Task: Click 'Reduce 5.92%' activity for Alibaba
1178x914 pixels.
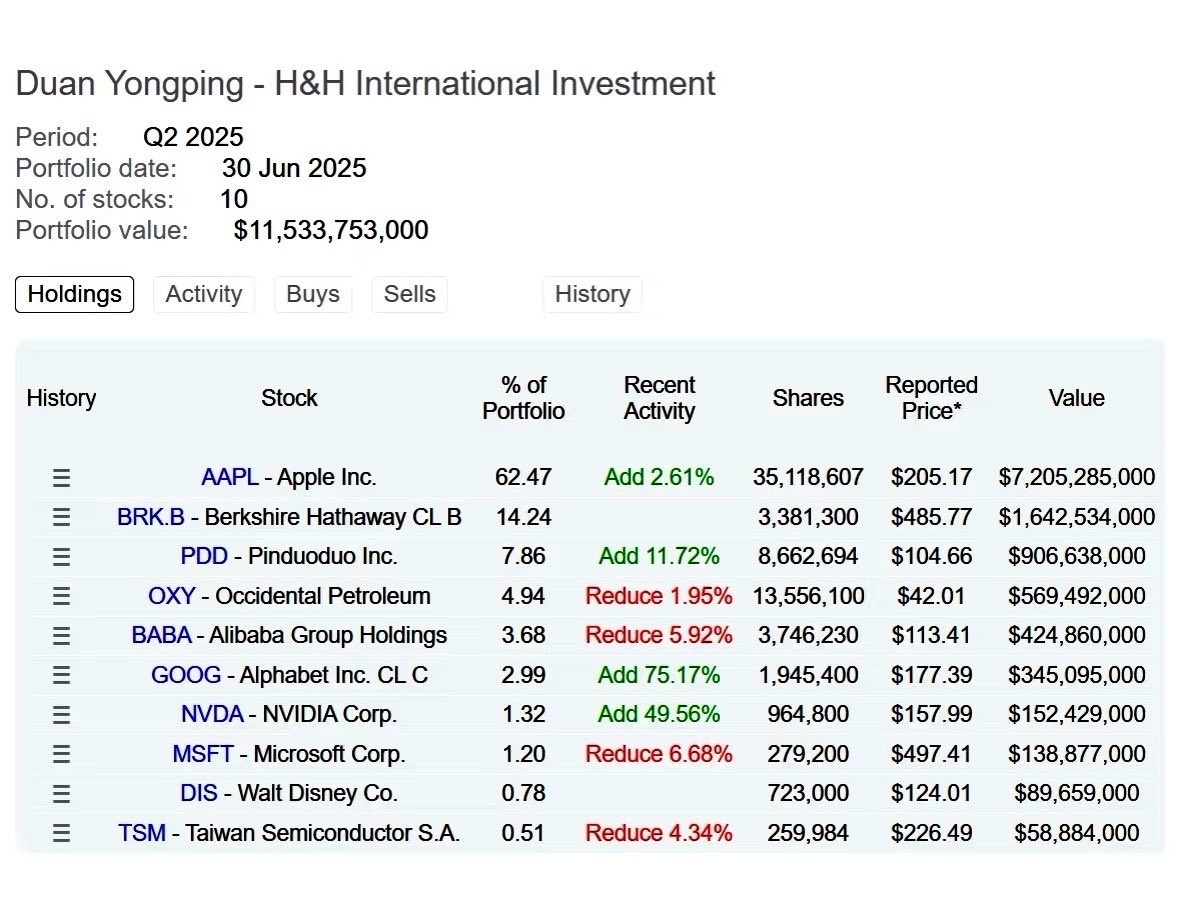Action: click(x=659, y=635)
